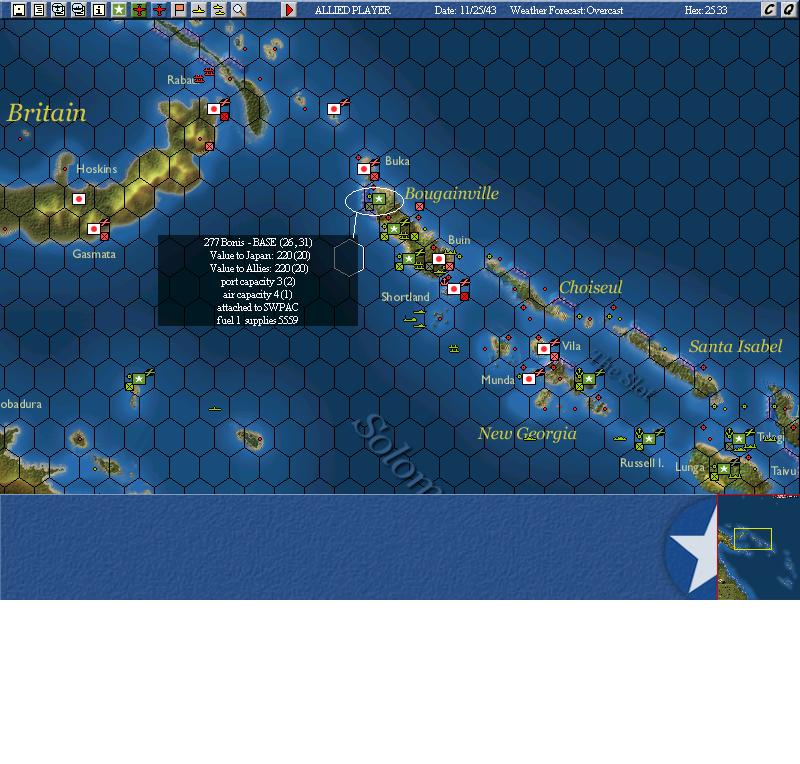Click 'air capacity 4 (1)' tooltip line
Image resolution: width=800 pixels, height=764 pixels.
[x=258, y=294]
